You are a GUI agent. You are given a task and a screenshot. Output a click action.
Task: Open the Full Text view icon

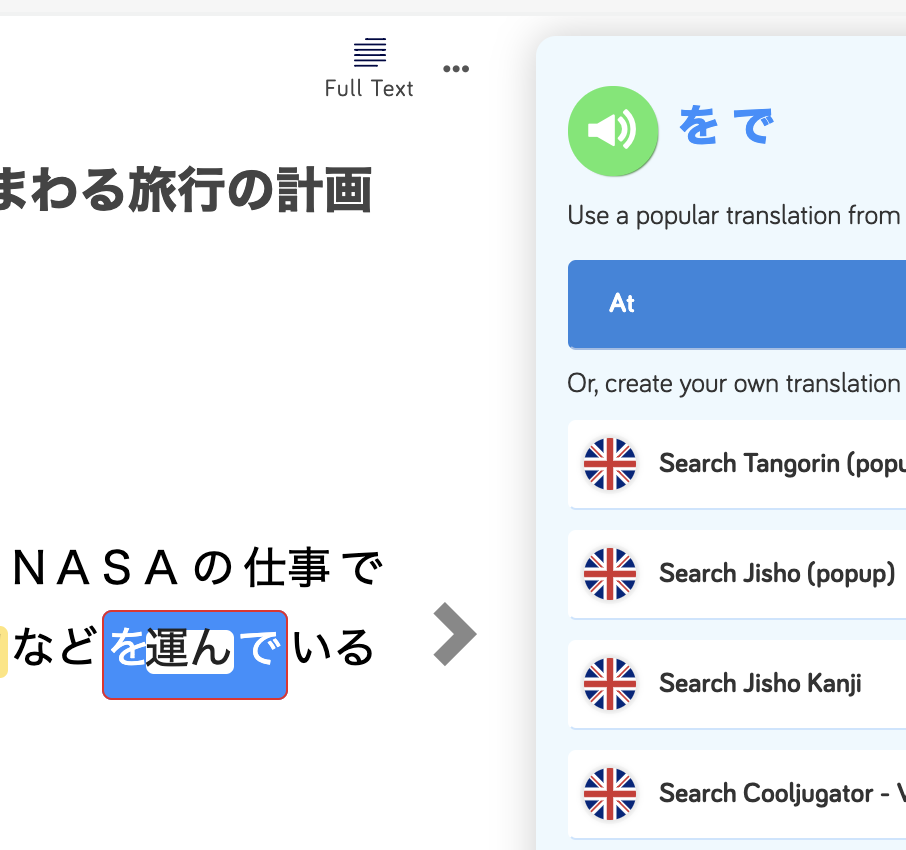point(369,68)
